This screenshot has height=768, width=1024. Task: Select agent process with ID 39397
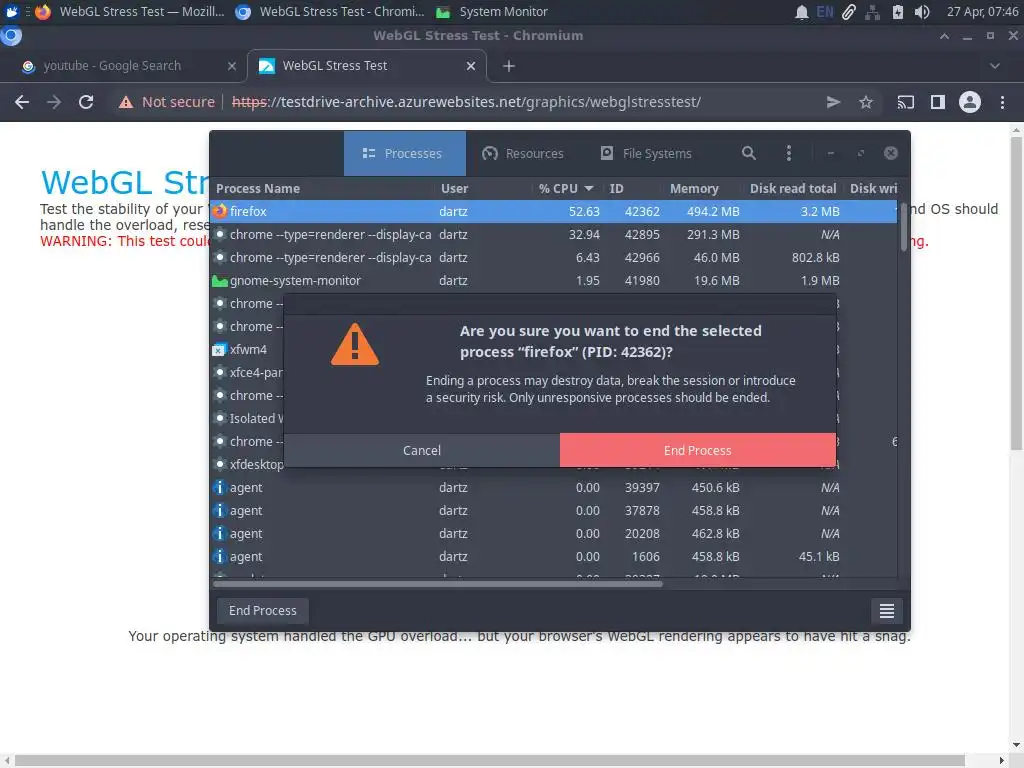[x=554, y=488]
